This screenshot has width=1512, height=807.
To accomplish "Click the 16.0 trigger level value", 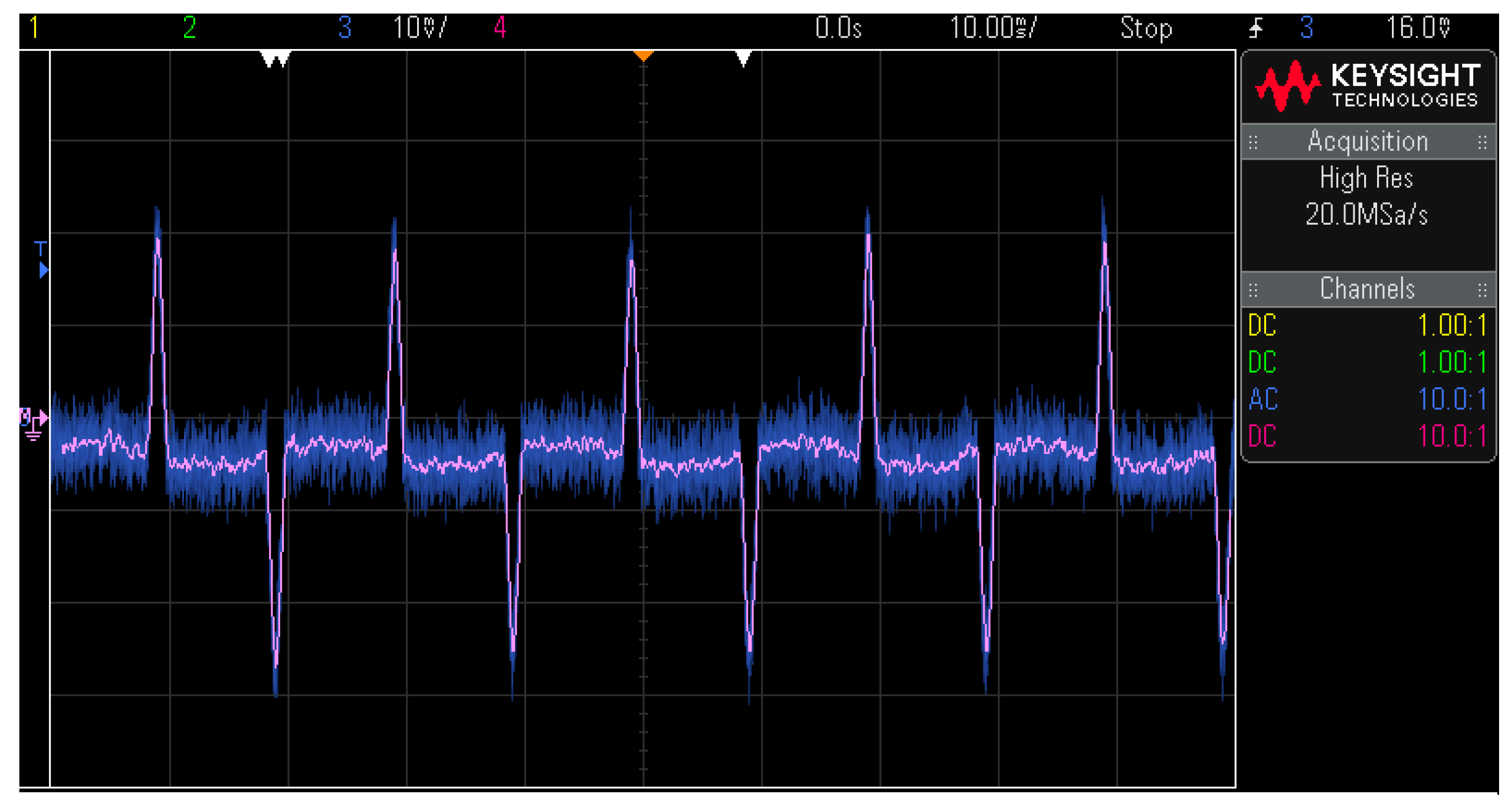I will click(1418, 28).
